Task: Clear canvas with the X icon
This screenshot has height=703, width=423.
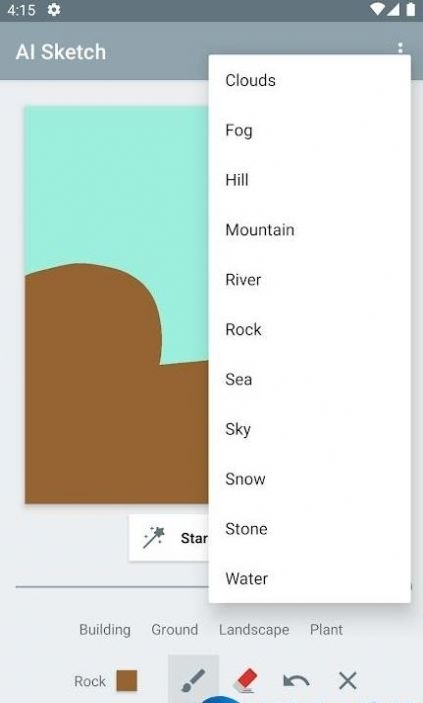Action: click(x=348, y=681)
